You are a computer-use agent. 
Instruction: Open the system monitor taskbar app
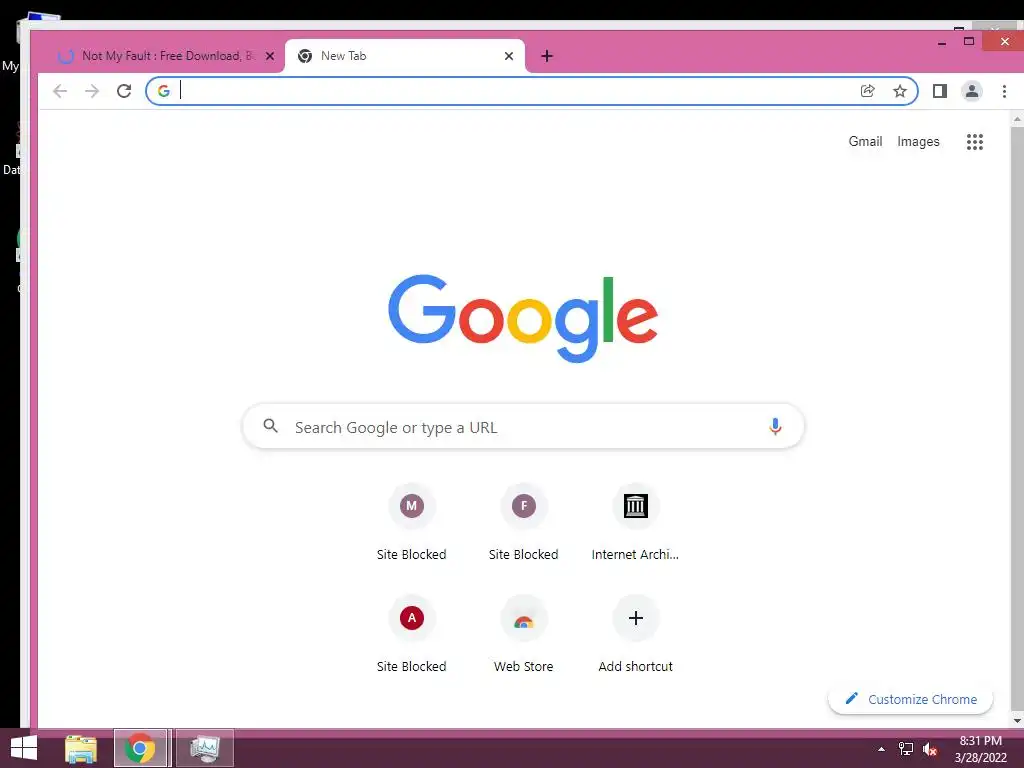coord(204,748)
